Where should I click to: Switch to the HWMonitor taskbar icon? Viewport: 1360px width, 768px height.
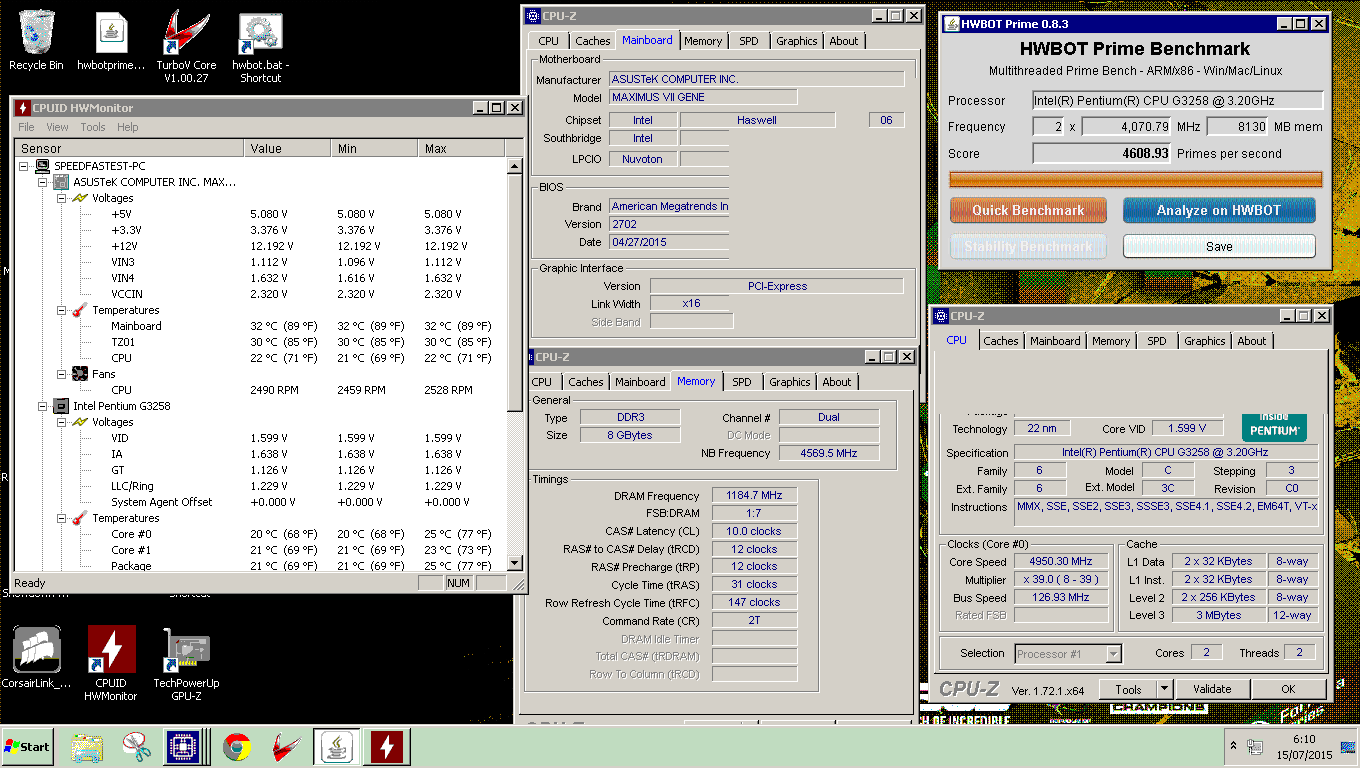click(386, 747)
